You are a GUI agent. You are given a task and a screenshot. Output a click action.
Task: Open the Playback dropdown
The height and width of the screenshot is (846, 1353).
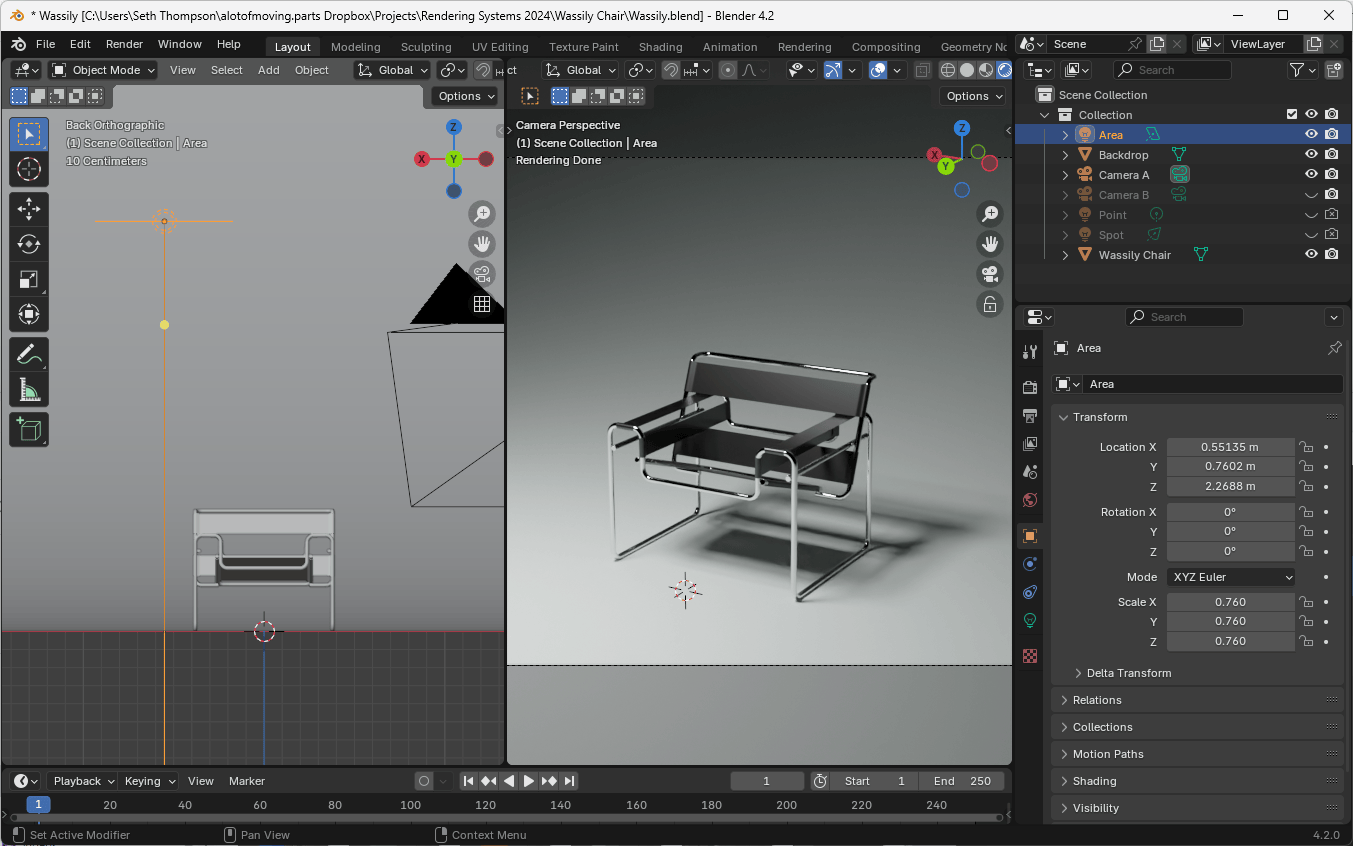coord(83,781)
